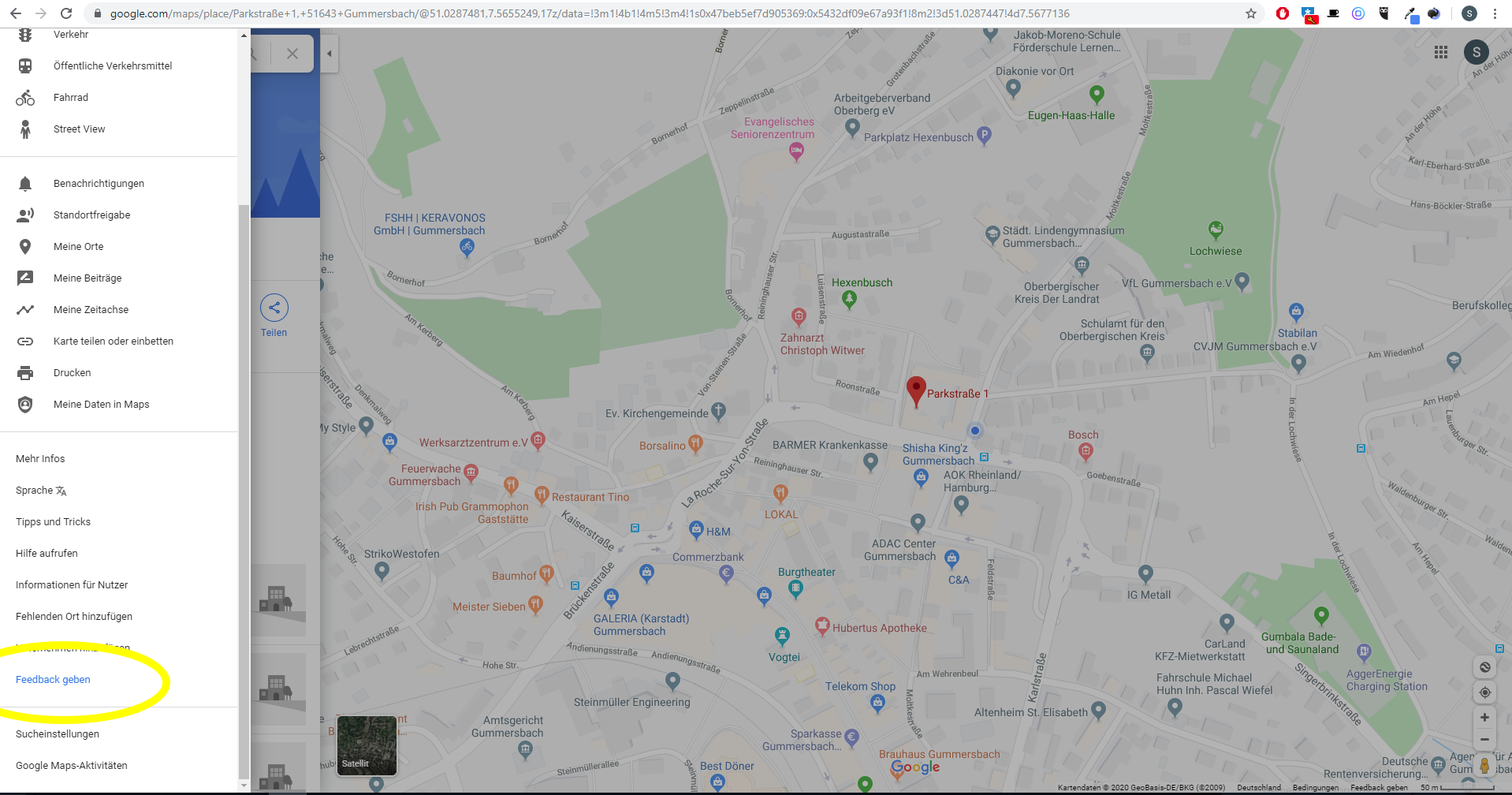The image size is (1512, 795).
Task: Collapse the side panel with the arrow
Action: coord(329,54)
